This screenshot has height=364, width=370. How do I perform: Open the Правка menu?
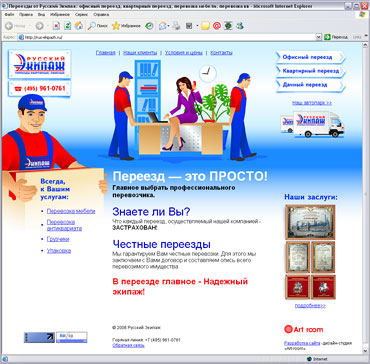tap(26, 15)
